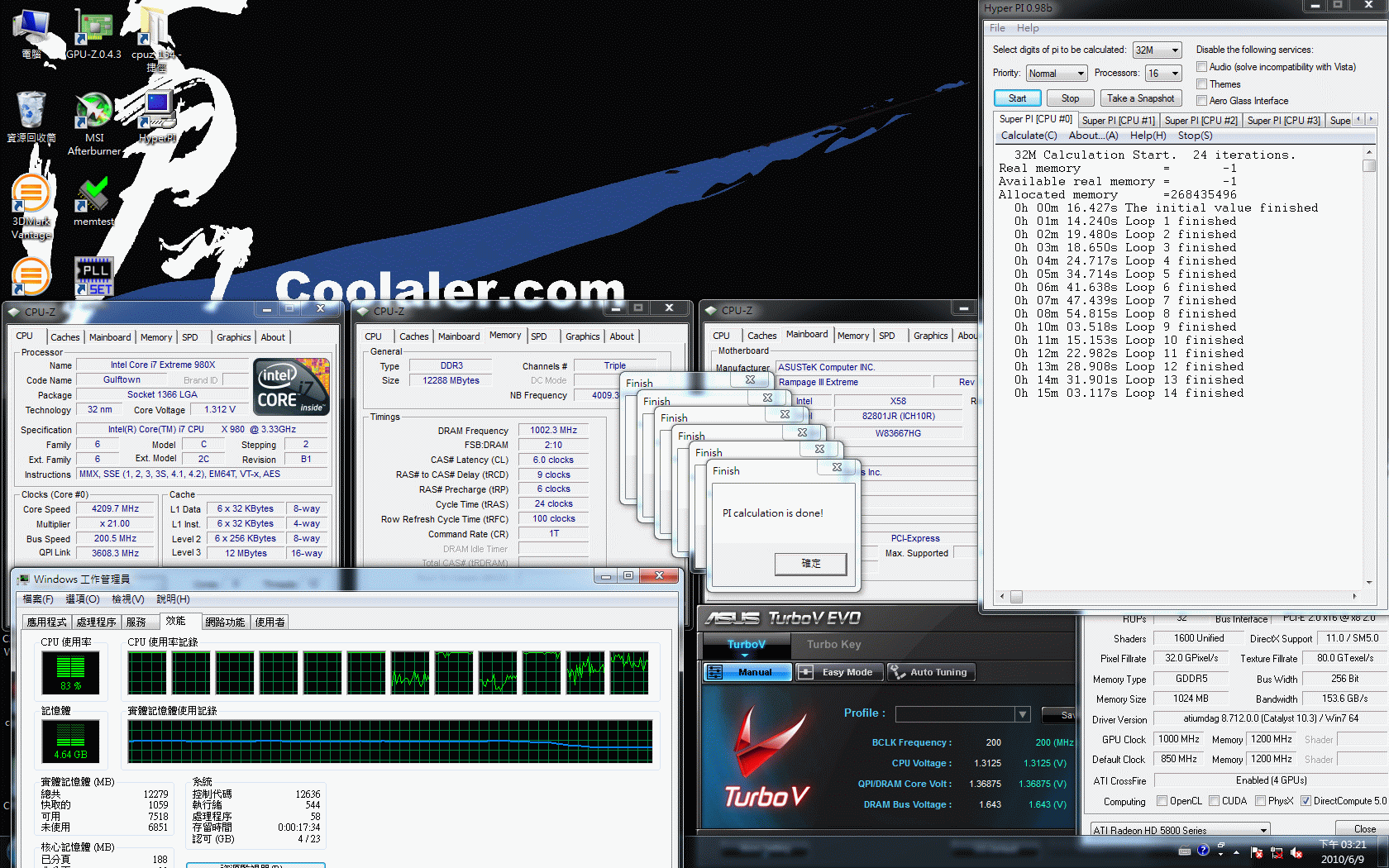Open the cpuz folder shortcut on desktop
1389x868 pixels.
pyautogui.click(x=156, y=39)
